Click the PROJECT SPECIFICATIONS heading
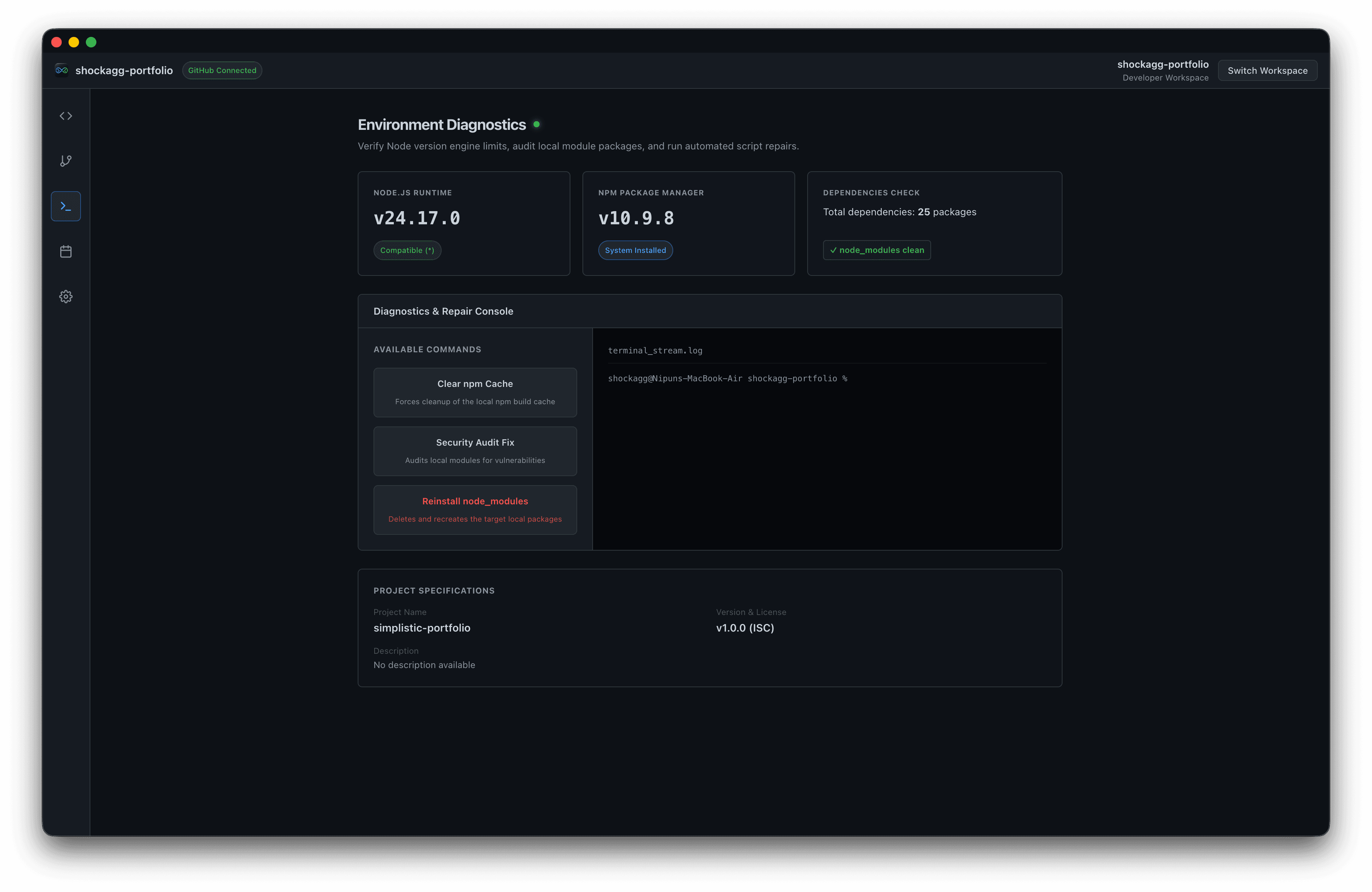Viewport: 1372px width, 892px height. 434,591
